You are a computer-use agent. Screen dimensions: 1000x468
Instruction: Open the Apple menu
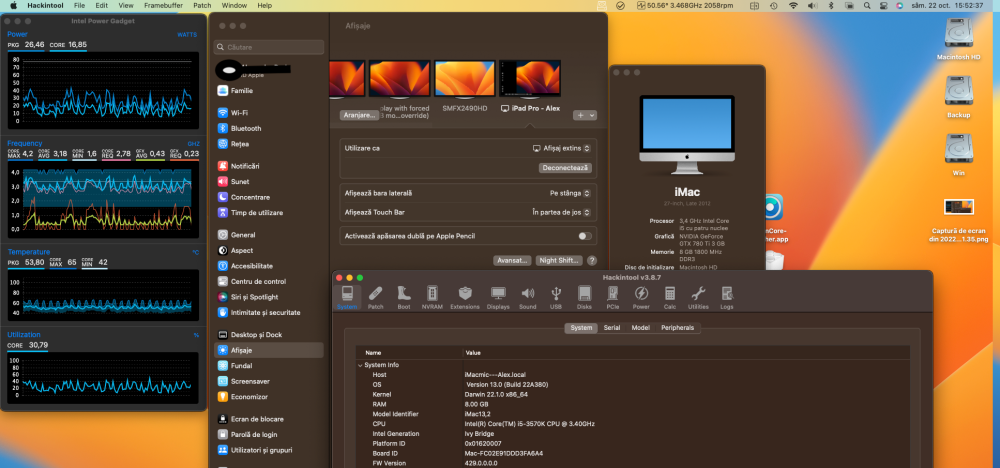pos(13,5)
